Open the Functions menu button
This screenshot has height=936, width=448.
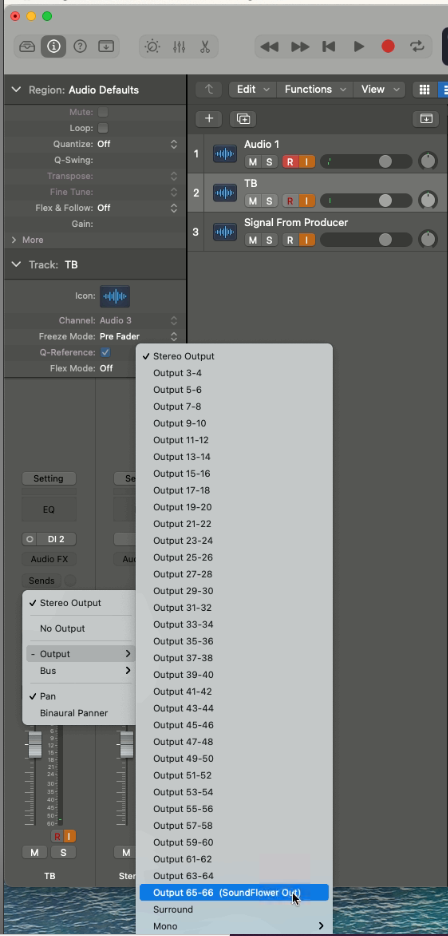315,90
